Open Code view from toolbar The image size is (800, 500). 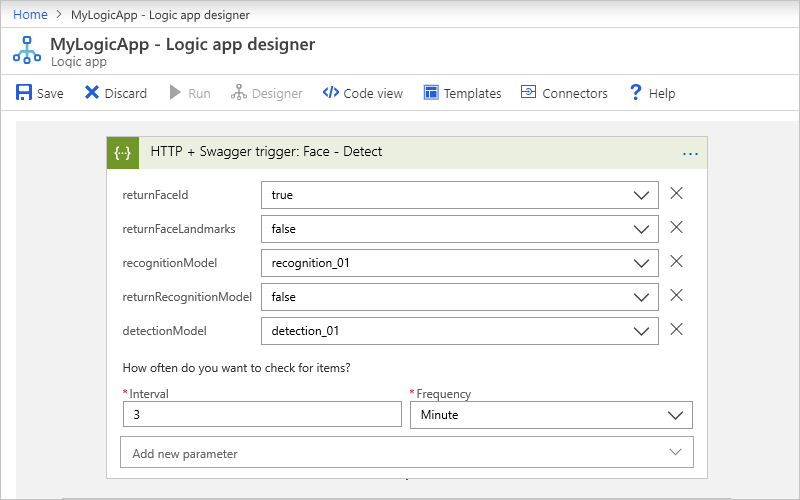coord(362,93)
